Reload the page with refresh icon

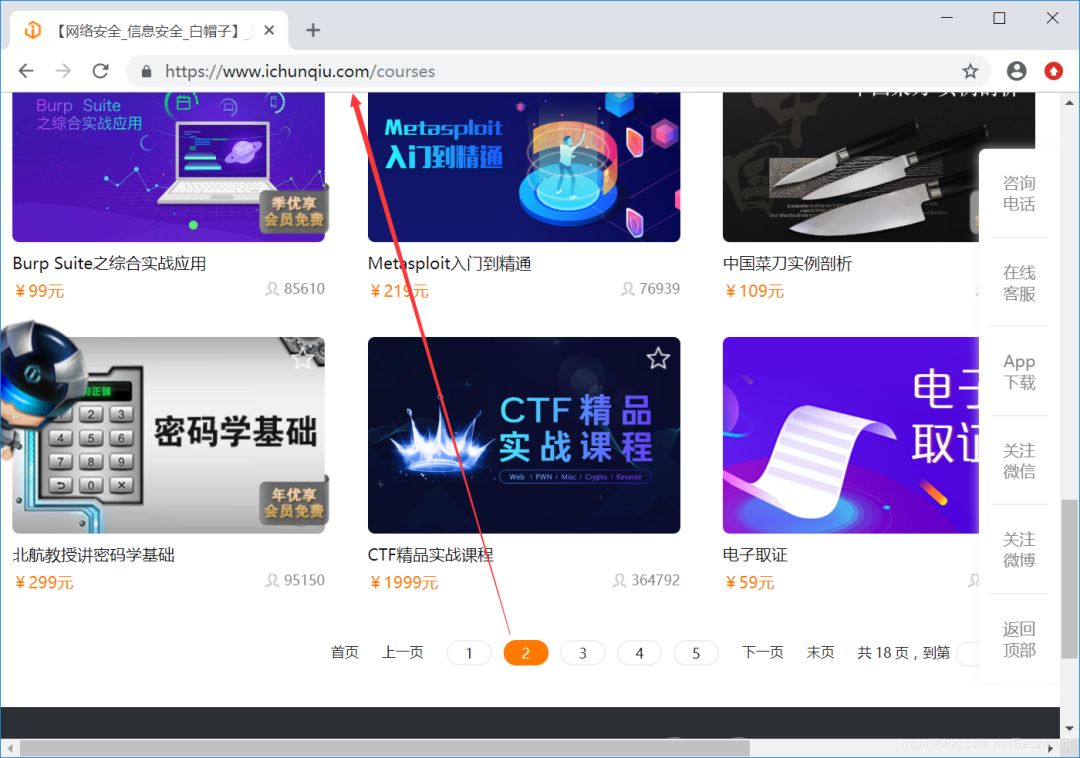click(x=101, y=71)
